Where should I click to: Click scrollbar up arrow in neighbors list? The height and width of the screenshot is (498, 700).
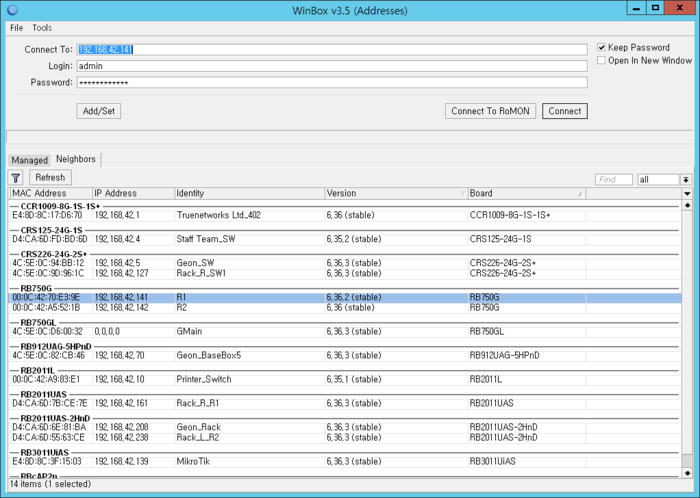tap(687, 205)
